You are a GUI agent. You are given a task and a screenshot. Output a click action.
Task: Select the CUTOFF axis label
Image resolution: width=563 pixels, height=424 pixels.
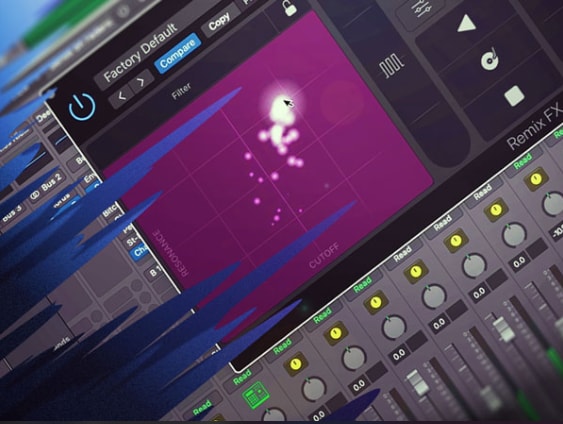324,256
